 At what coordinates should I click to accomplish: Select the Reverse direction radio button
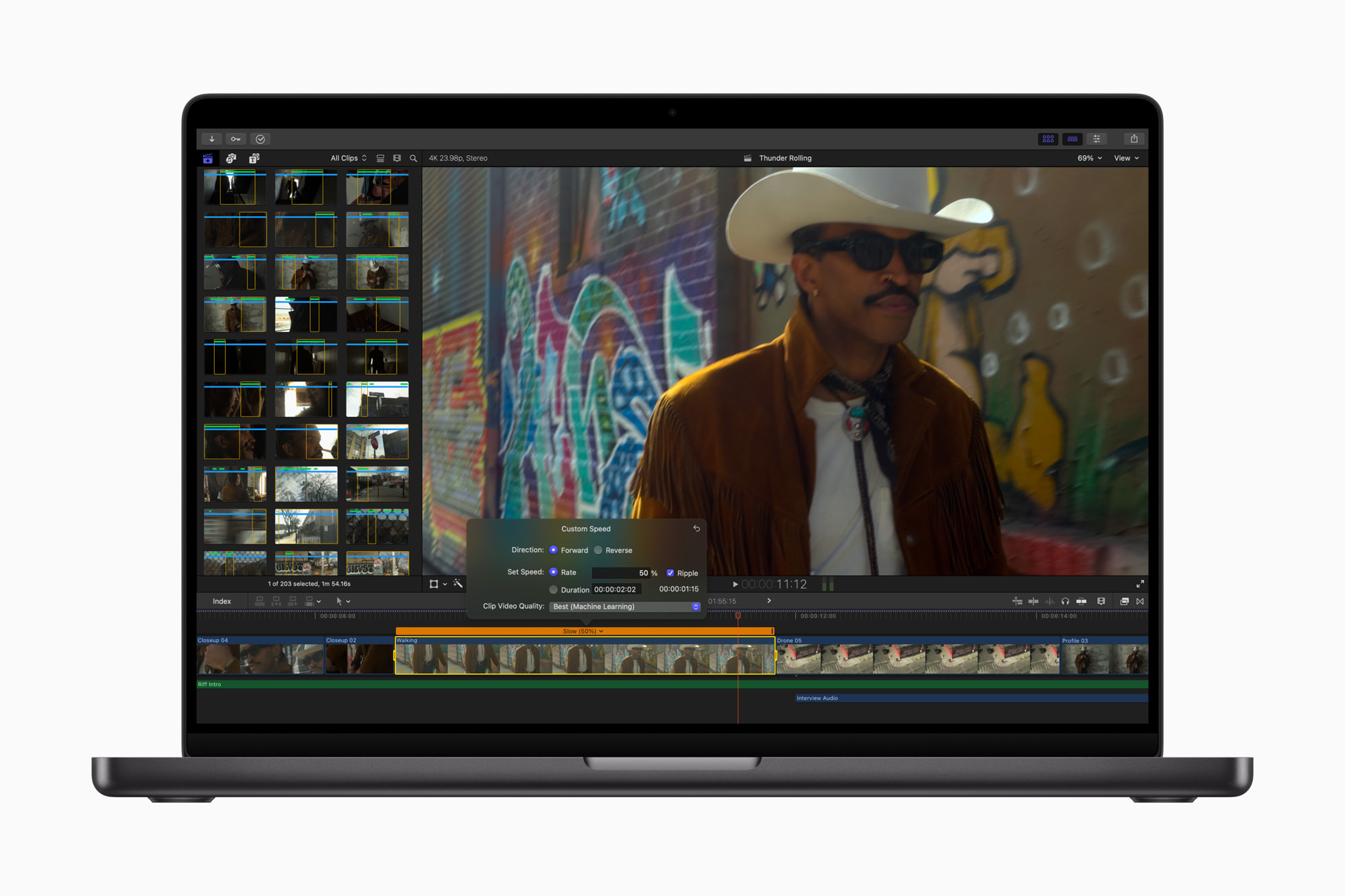[x=598, y=550]
